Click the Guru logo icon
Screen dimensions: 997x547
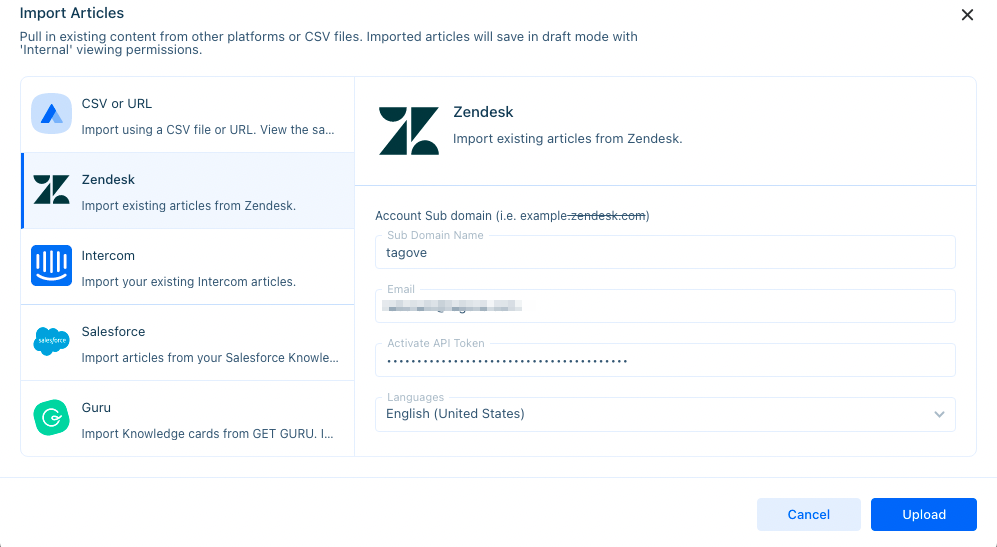click(x=52, y=418)
